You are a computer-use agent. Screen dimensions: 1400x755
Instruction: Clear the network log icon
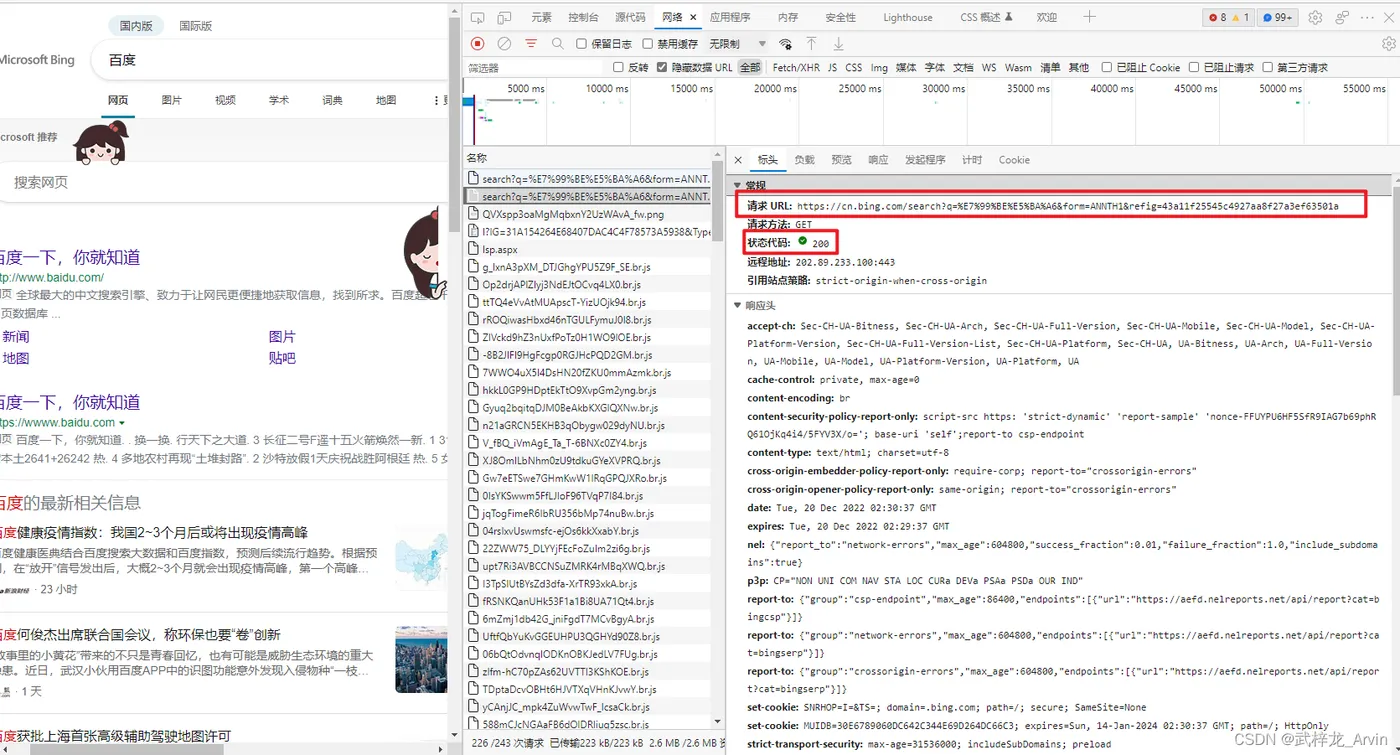coord(505,44)
